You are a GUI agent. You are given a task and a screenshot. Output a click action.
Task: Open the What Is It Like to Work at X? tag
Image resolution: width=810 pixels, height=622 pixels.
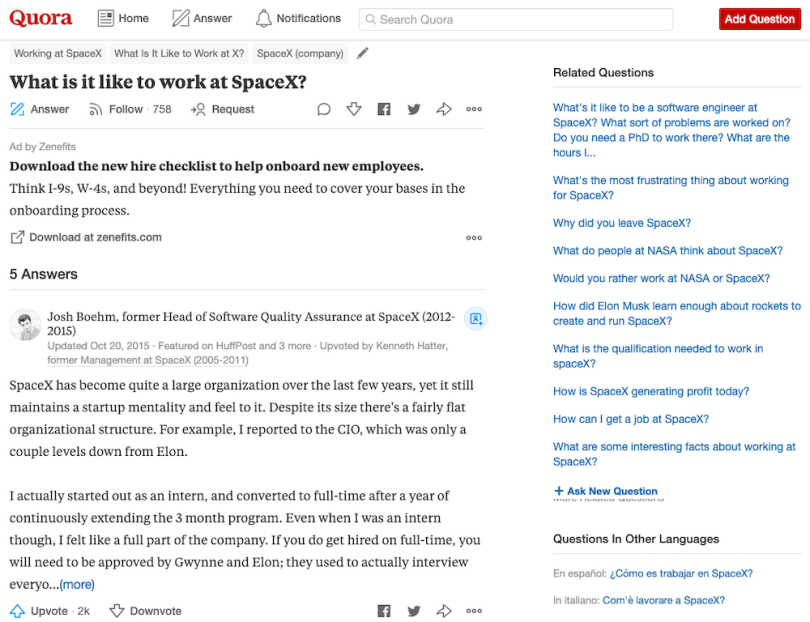click(x=179, y=54)
